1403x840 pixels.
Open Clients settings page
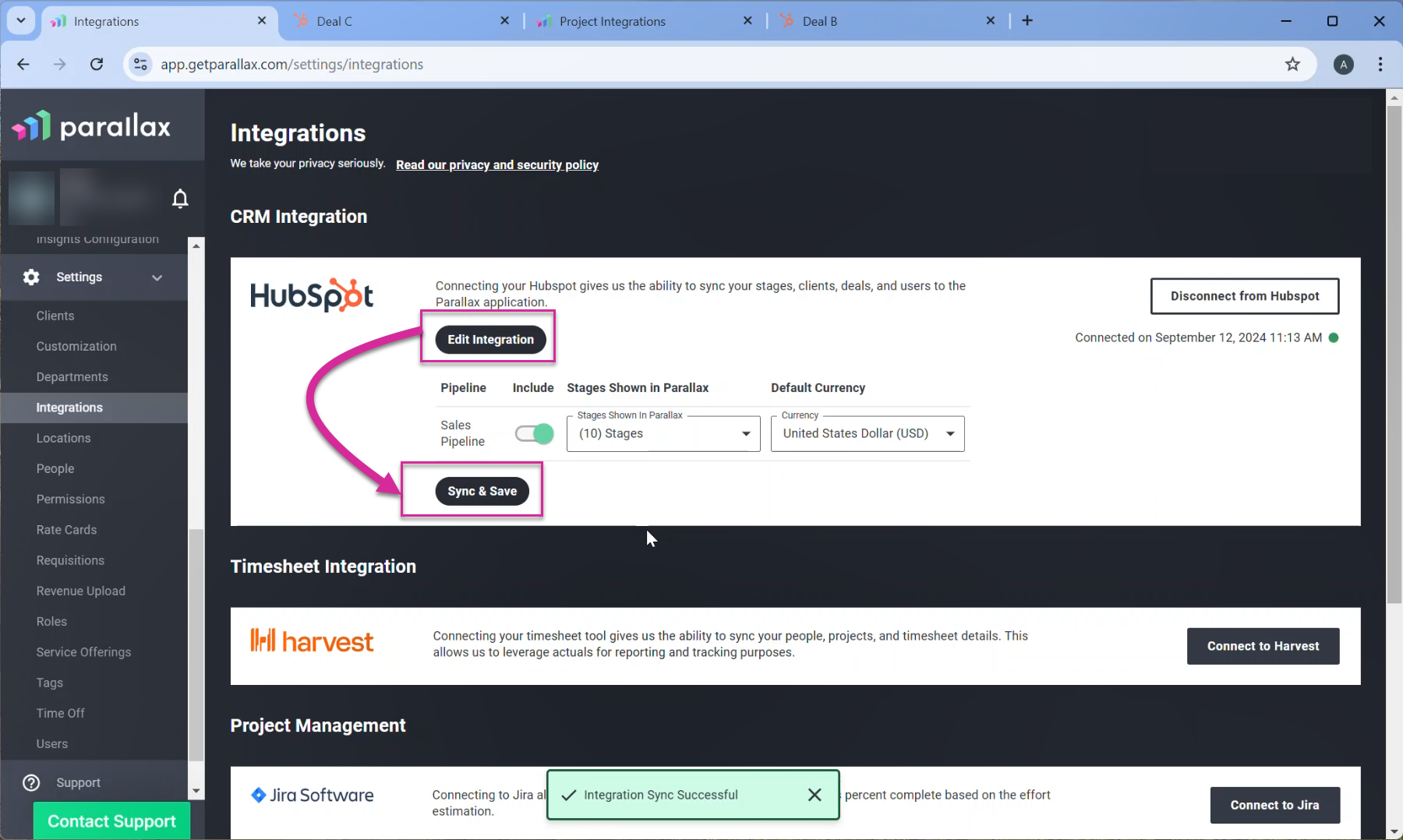(55, 316)
